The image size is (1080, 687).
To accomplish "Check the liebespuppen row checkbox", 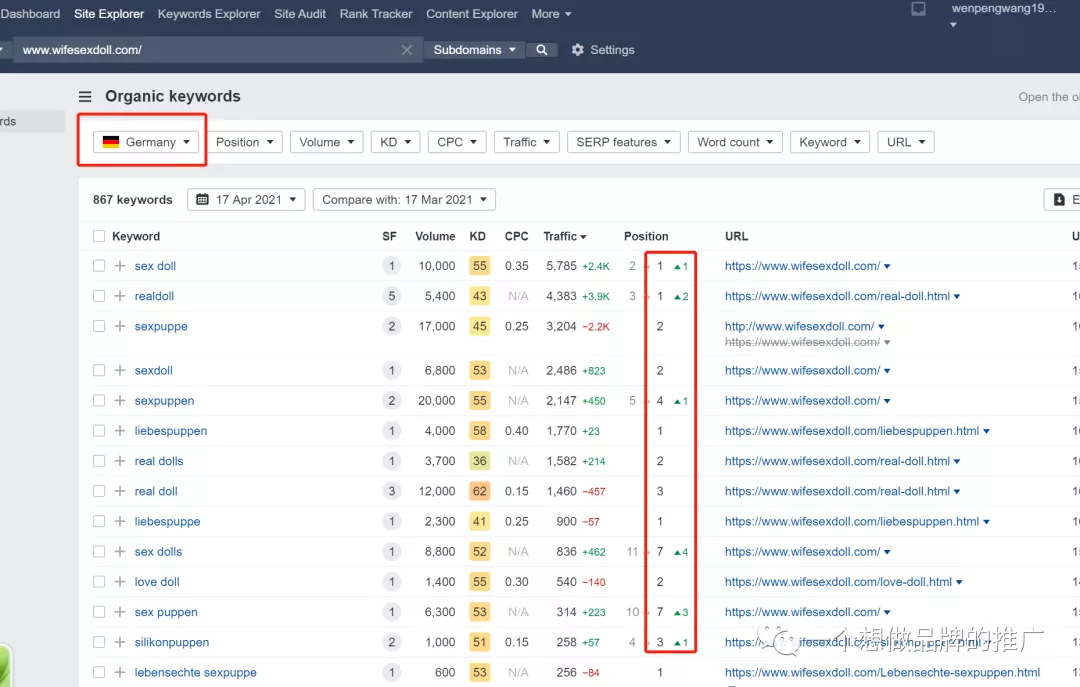I will [99, 431].
